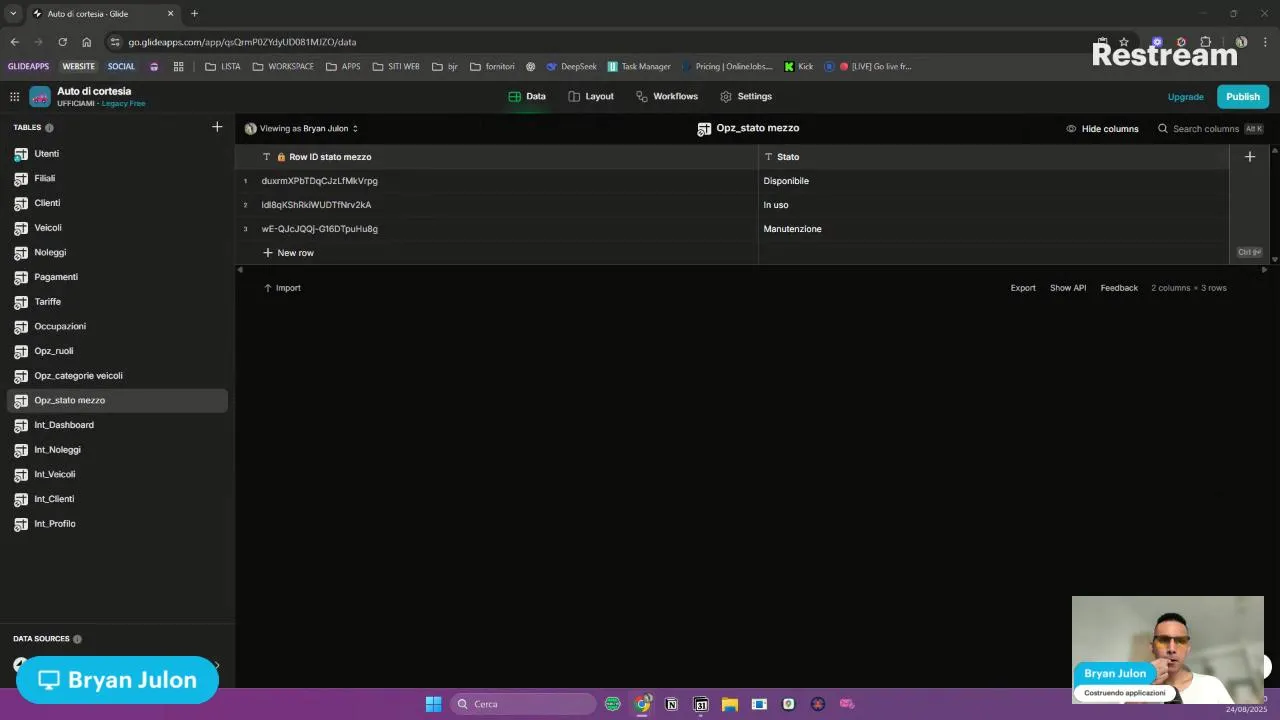Viewport: 1280px width, 720px height.
Task: Click the Import button
Action: coord(282,288)
